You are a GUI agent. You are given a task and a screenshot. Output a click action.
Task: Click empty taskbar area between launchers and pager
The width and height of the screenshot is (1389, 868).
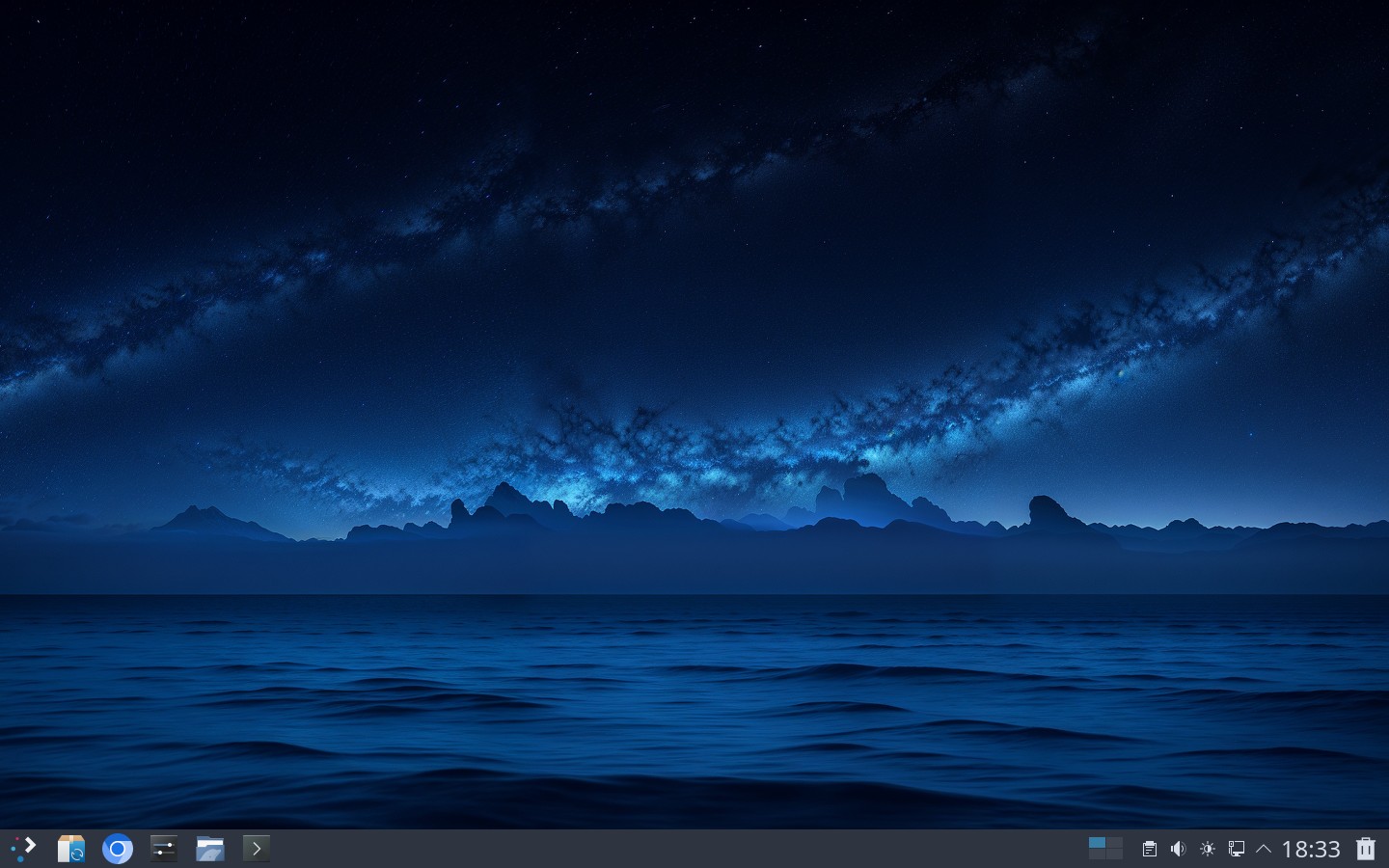coord(675,849)
